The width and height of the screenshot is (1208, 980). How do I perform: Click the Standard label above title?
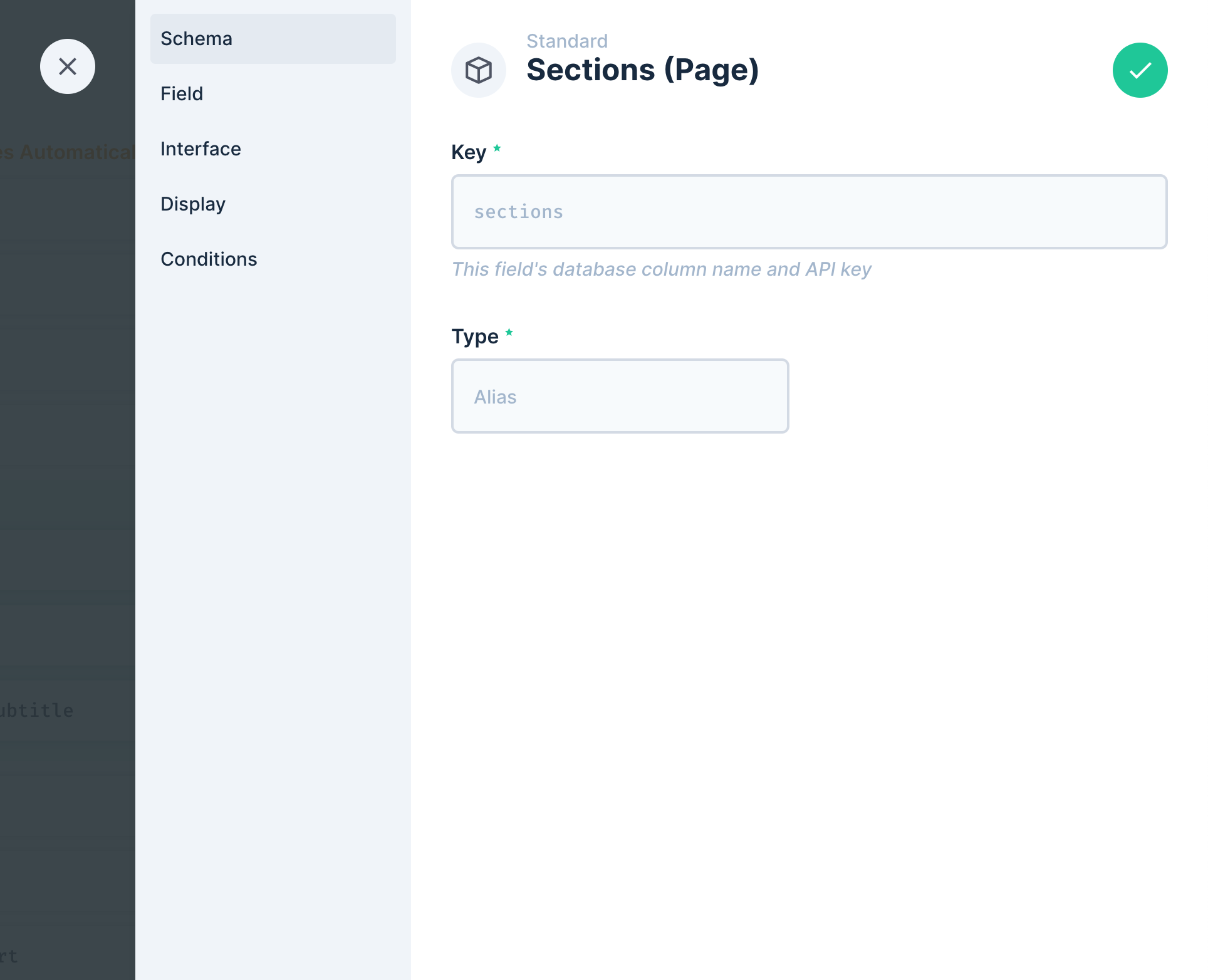pyautogui.click(x=566, y=41)
